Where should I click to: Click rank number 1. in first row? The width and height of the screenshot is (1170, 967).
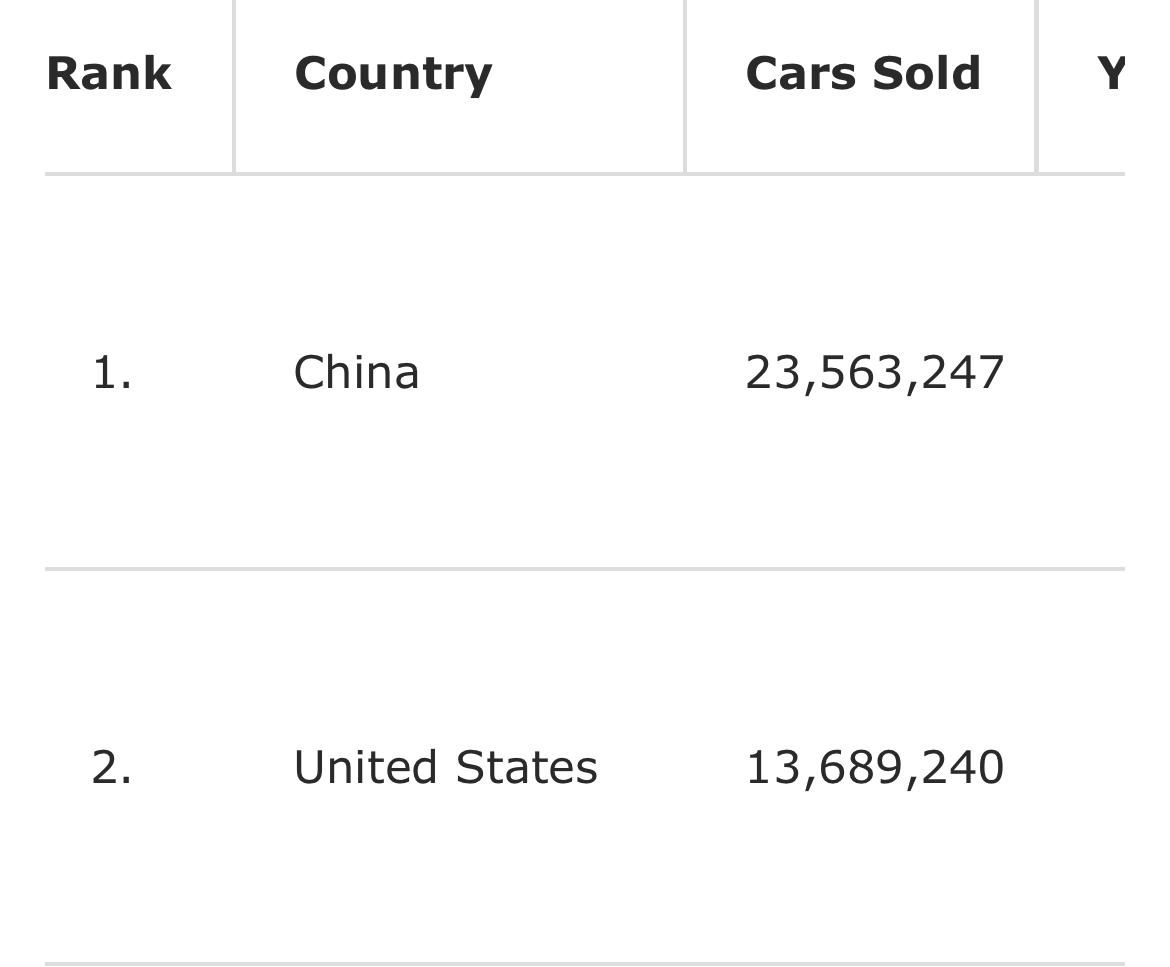click(x=112, y=373)
